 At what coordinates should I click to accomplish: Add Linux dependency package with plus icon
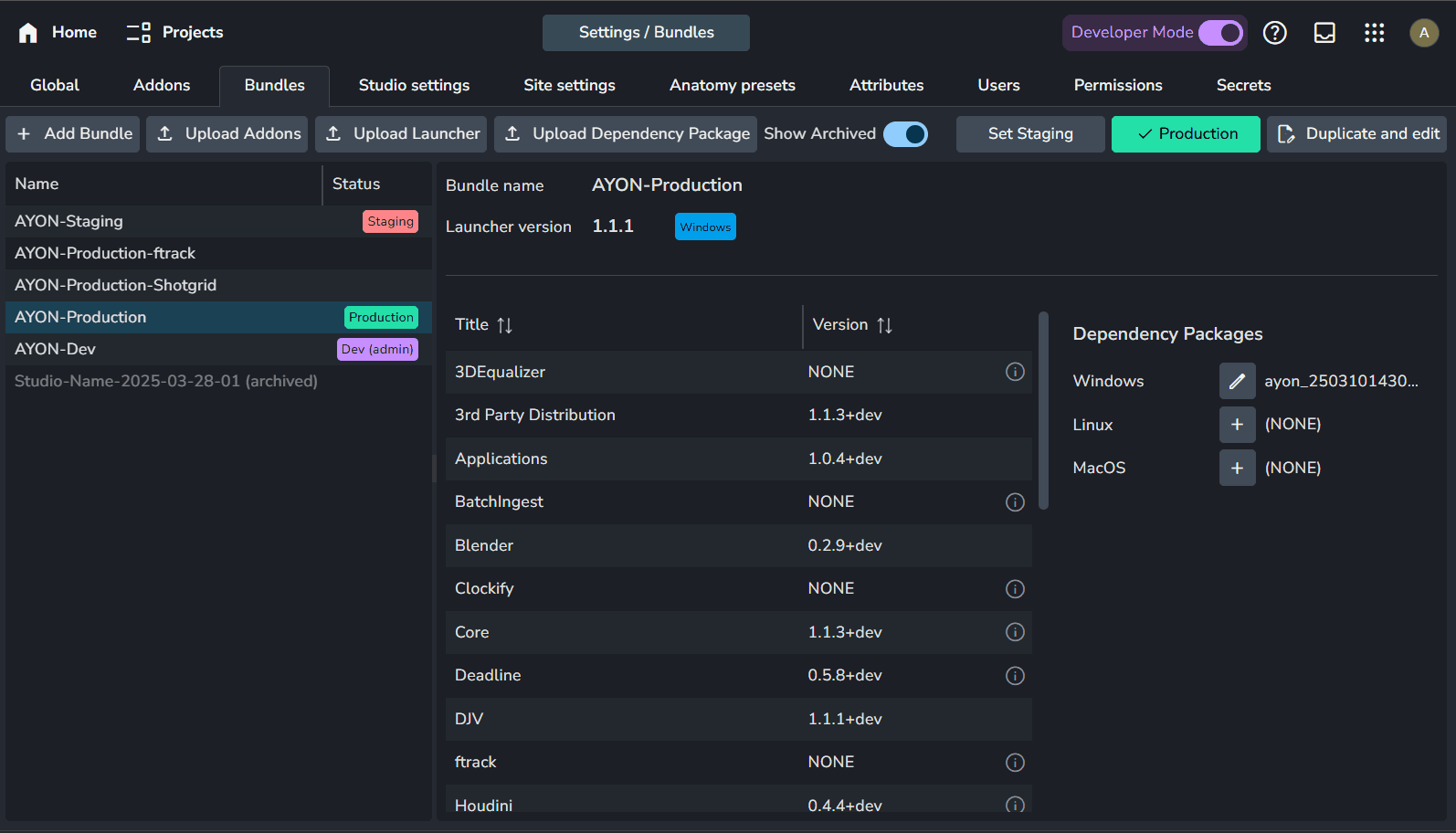(1237, 425)
